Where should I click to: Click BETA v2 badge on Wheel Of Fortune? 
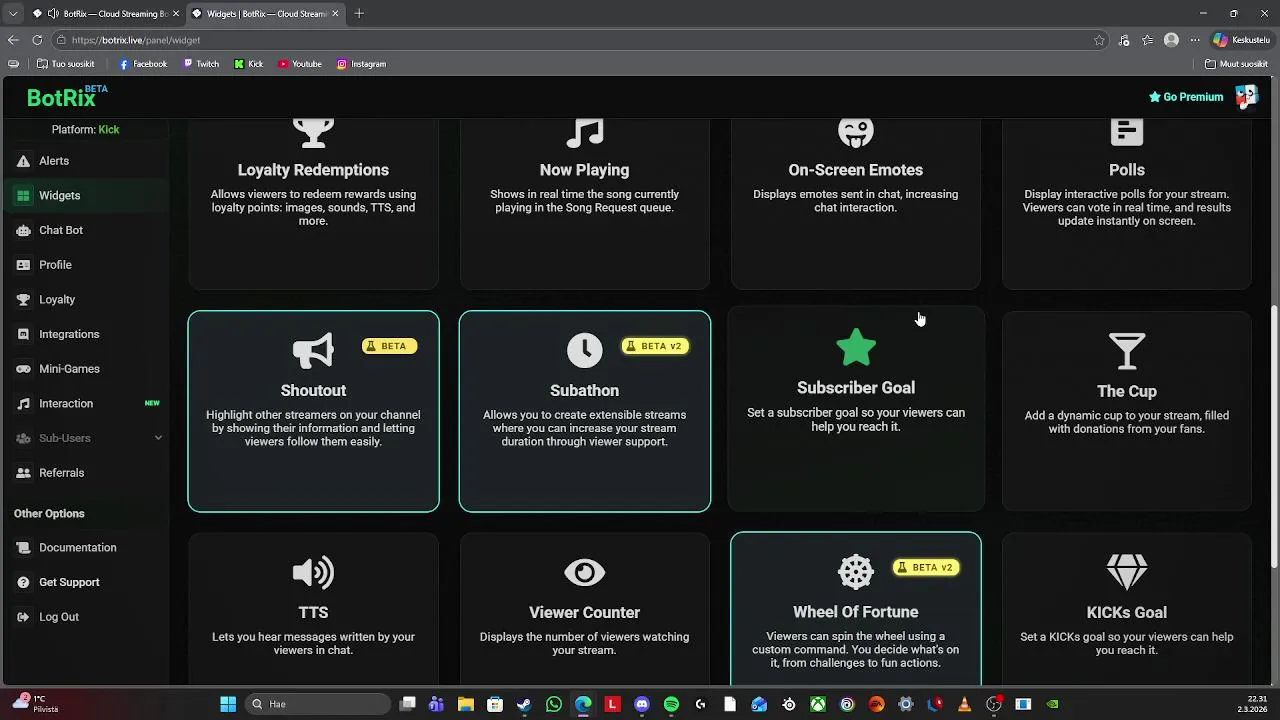pos(926,567)
